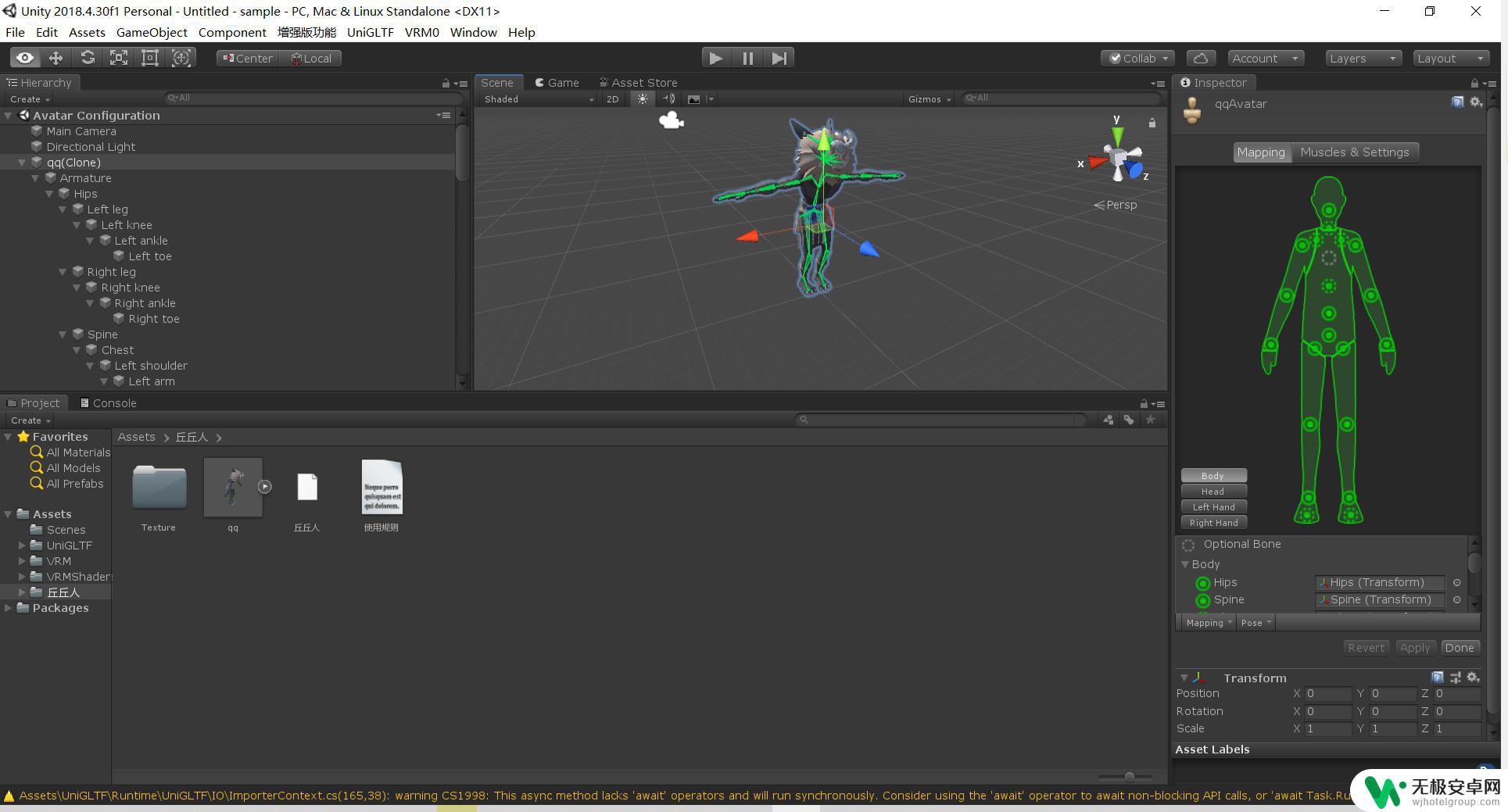The height and width of the screenshot is (812, 1508).
Task: Select the Mapping tab
Action: [x=1261, y=152]
